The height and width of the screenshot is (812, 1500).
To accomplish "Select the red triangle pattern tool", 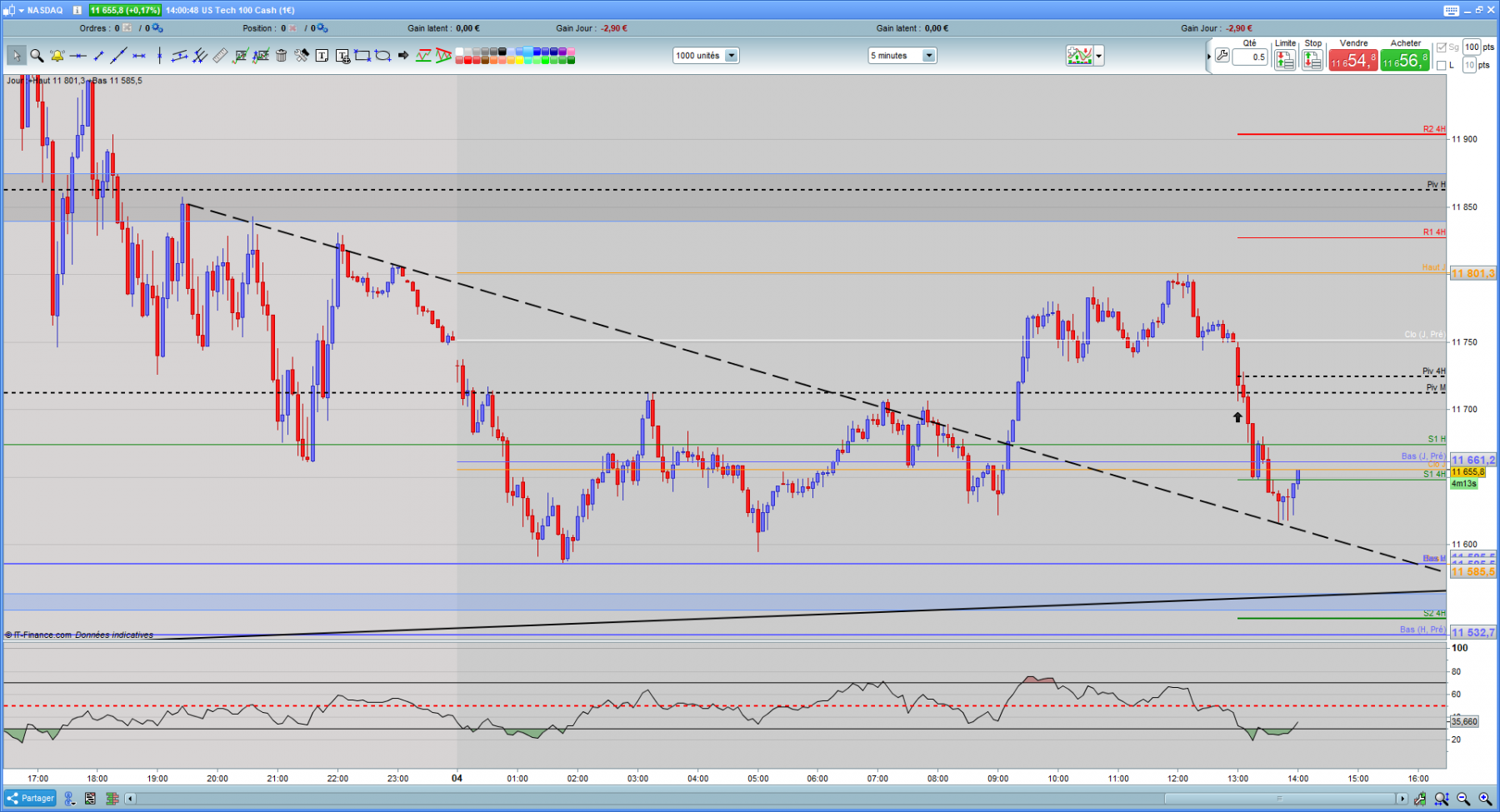I will [443, 56].
